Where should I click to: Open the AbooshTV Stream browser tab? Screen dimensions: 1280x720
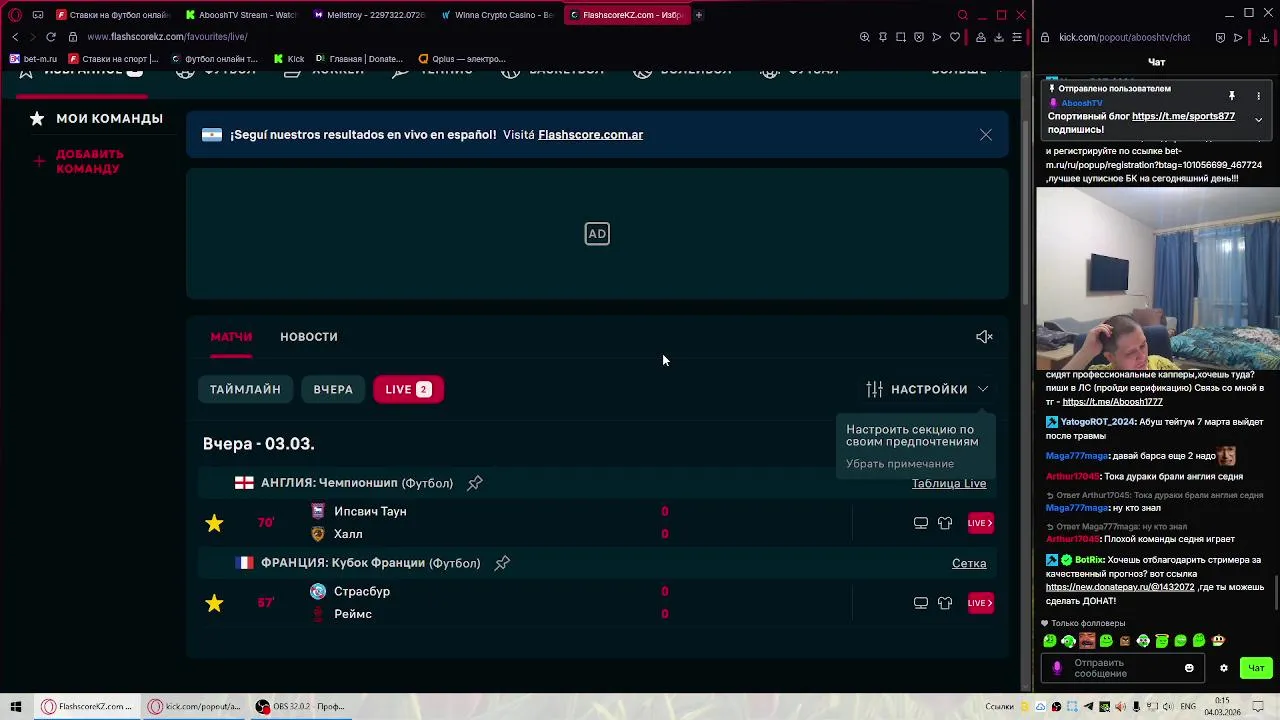coord(241,15)
